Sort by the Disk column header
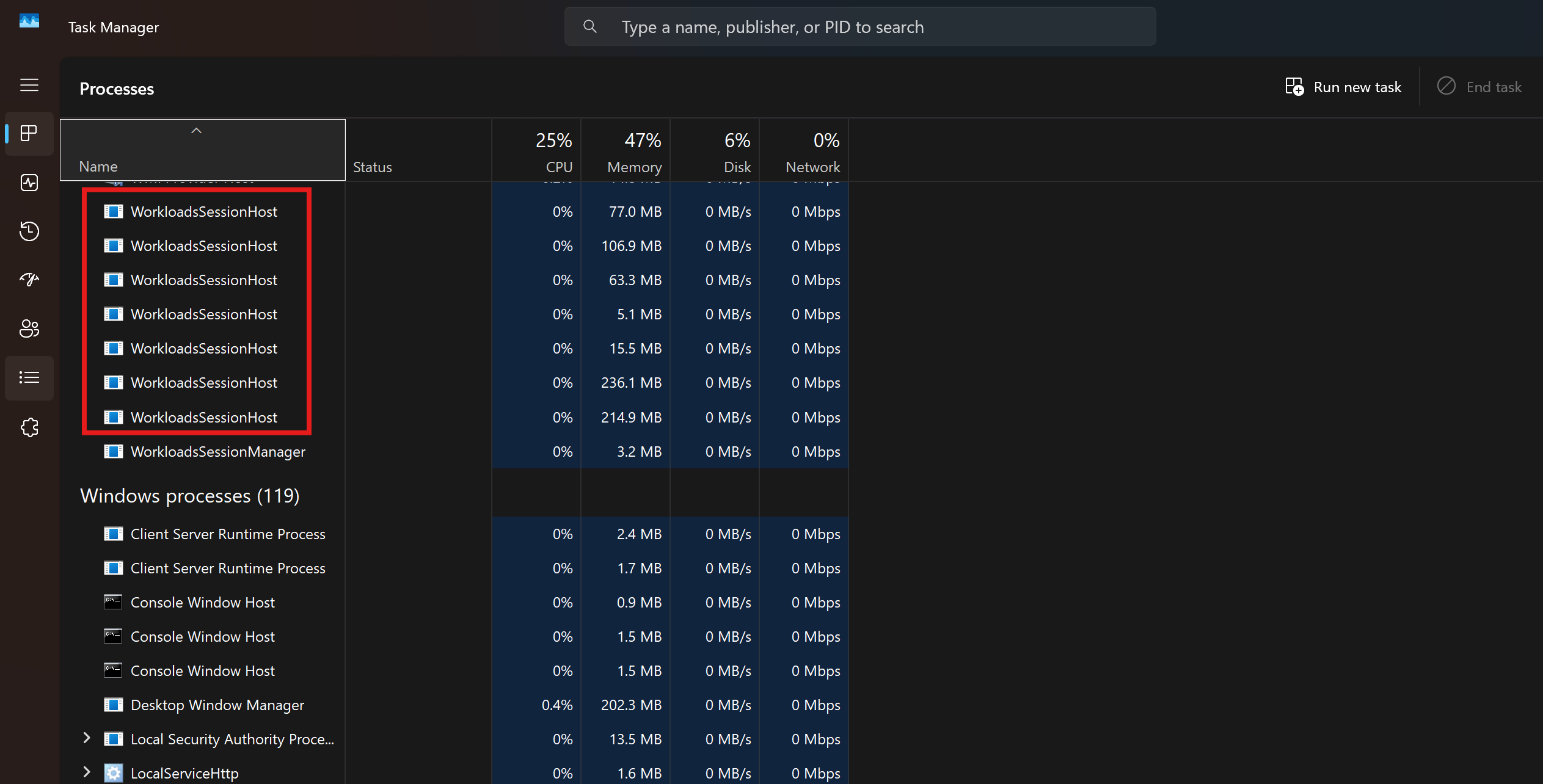The height and width of the screenshot is (784, 1543). (715, 150)
